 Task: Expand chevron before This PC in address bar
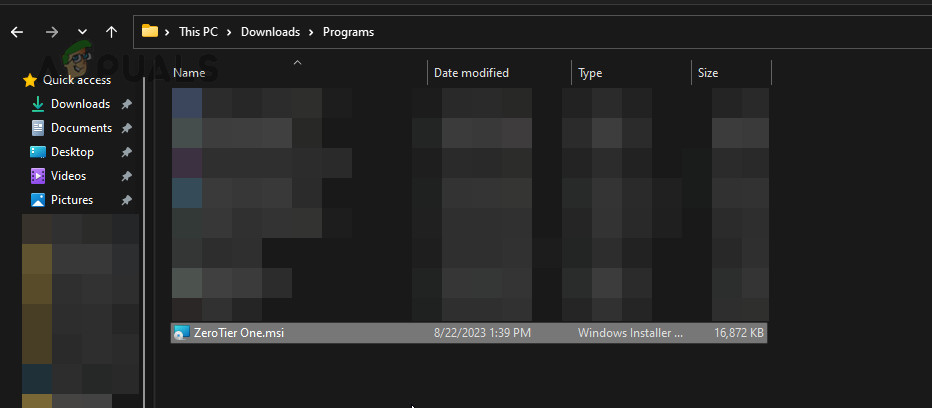[x=168, y=32]
